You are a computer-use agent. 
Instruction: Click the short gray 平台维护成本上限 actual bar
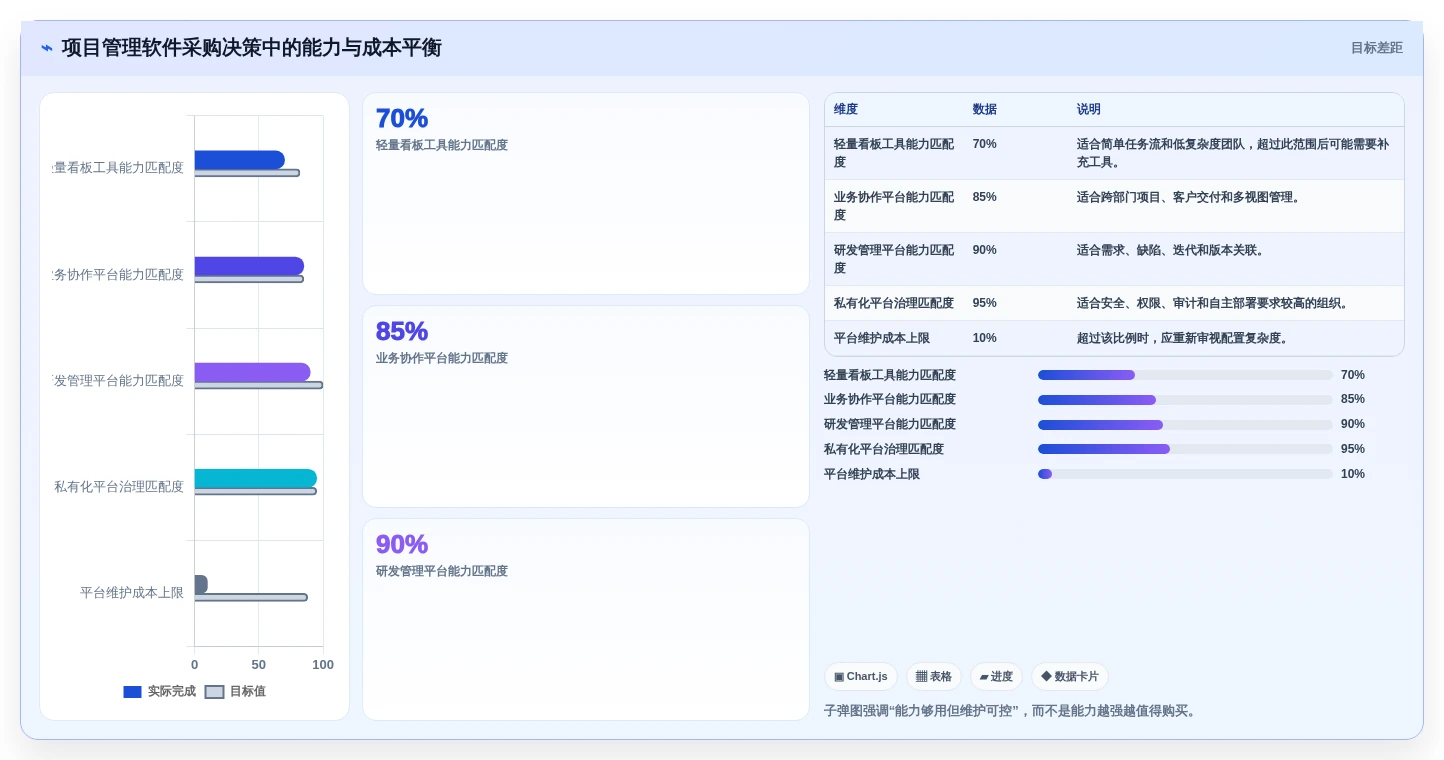201,584
